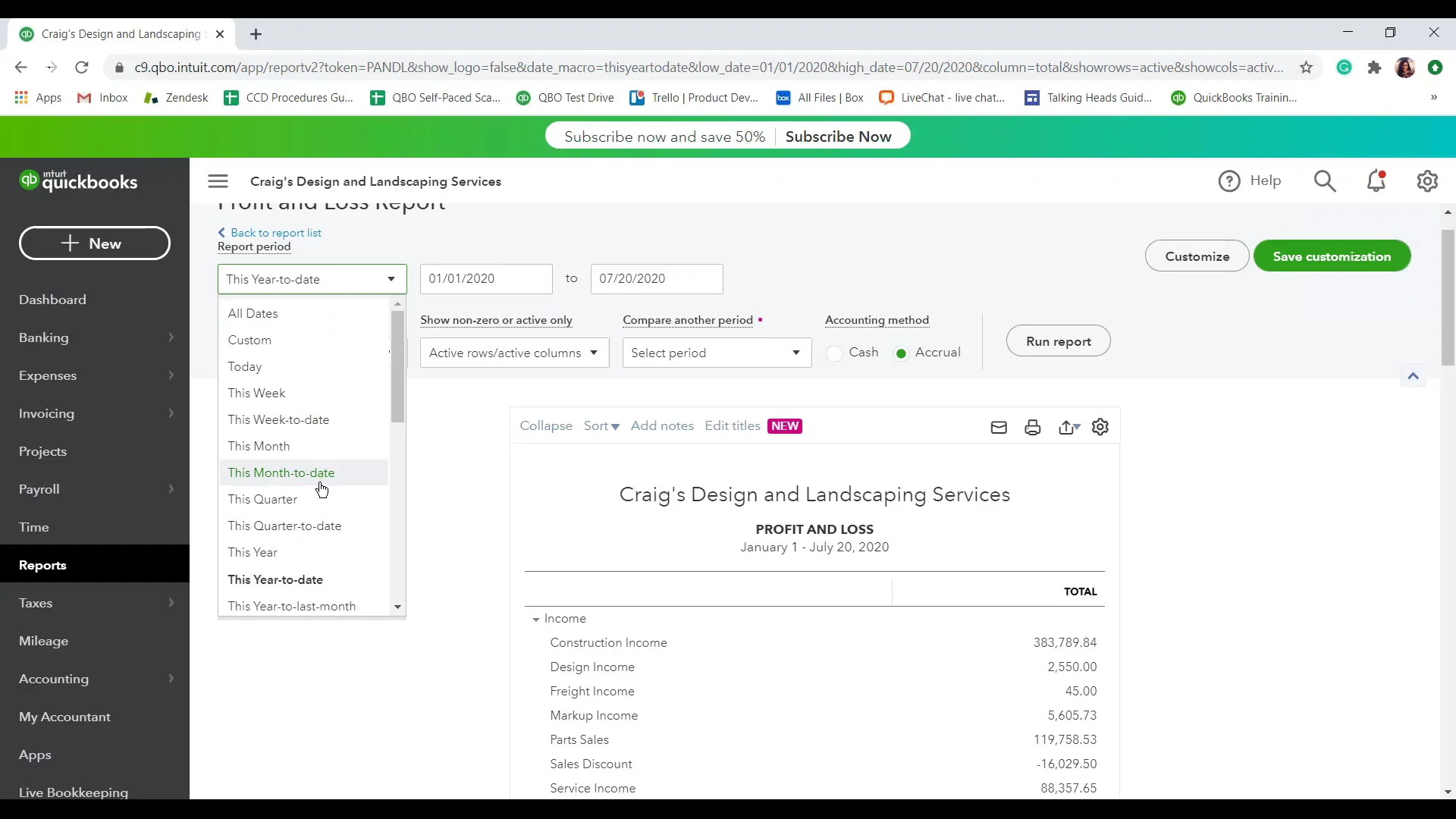Open the Chrome profile avatar
The image size is (1456, 819).
click(1405, 67)
